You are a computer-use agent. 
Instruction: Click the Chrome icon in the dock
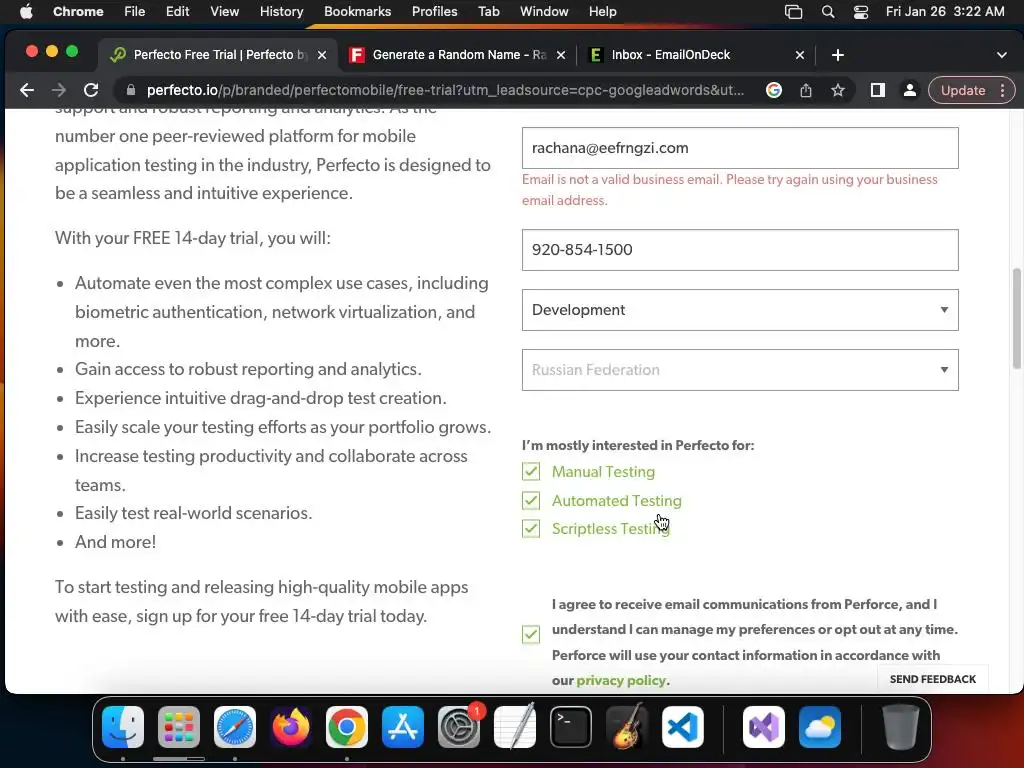click(347, 727)
